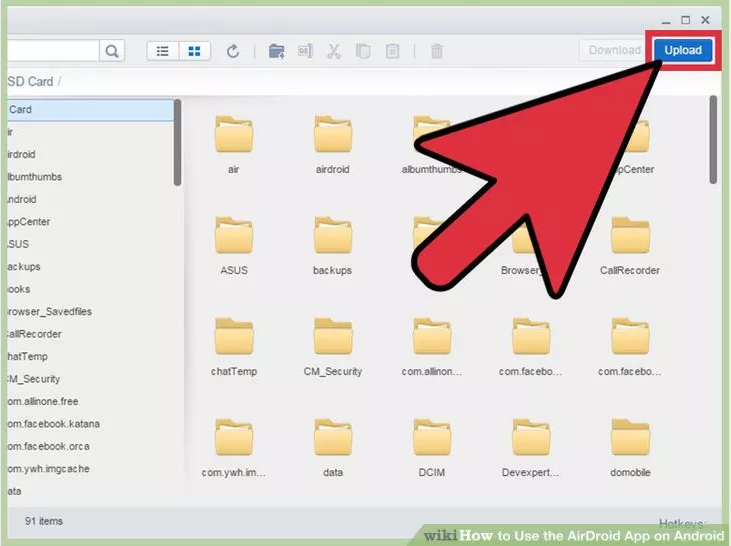Viewport: 731px width, 546px height.
Task: Click the Download button
Action: tap(614, 50)
